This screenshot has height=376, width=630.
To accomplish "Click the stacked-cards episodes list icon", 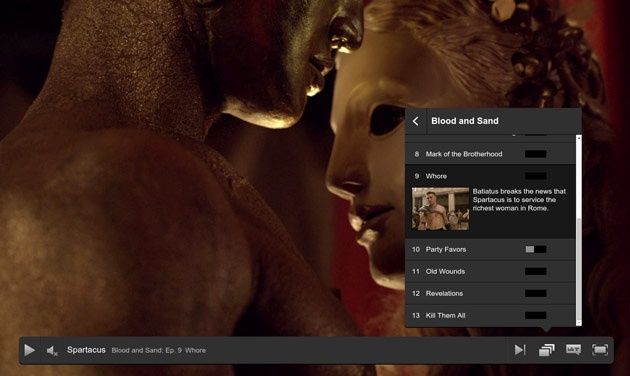I will click(x=546, y=350).
